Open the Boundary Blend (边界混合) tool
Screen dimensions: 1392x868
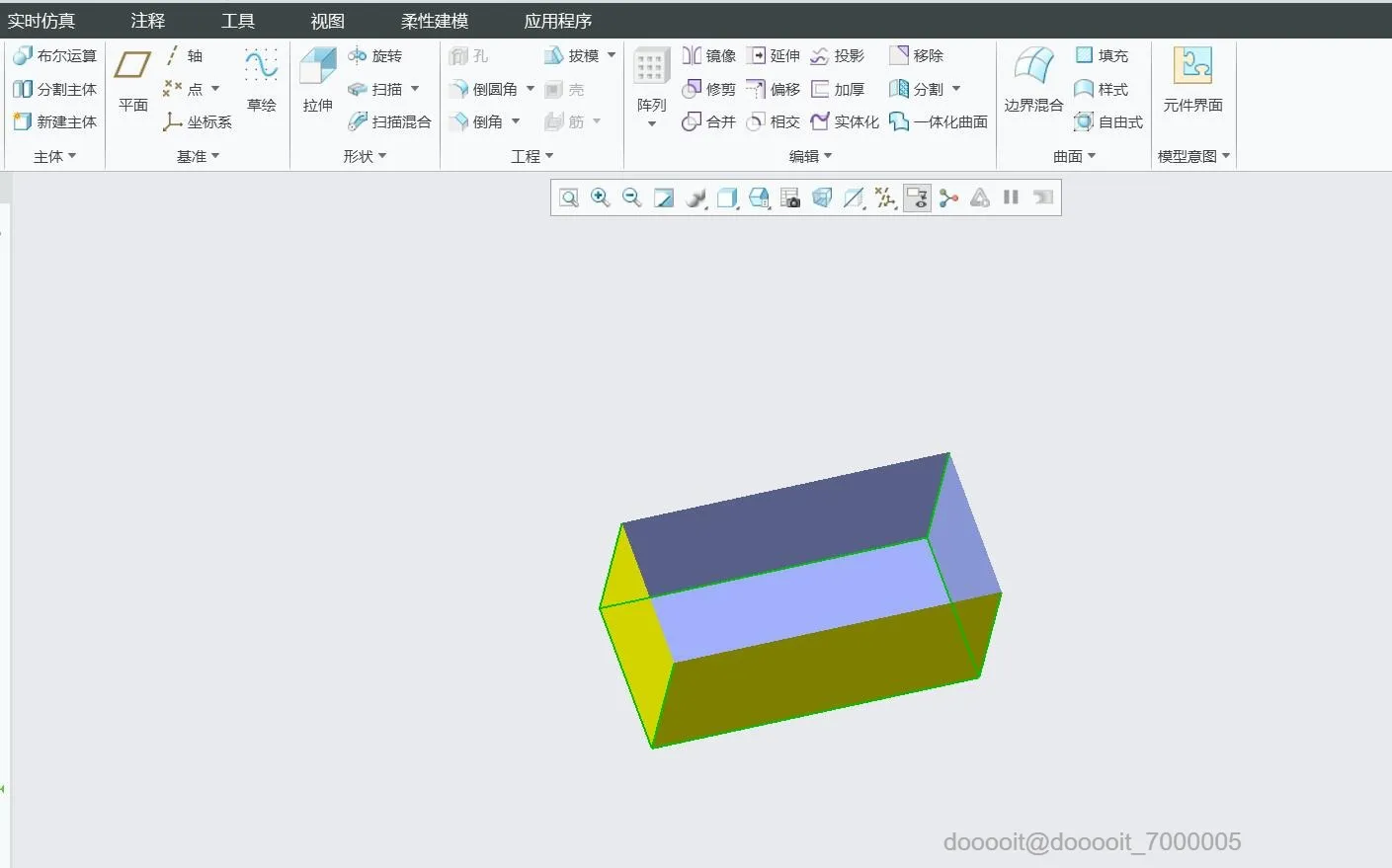[1034, 80]
